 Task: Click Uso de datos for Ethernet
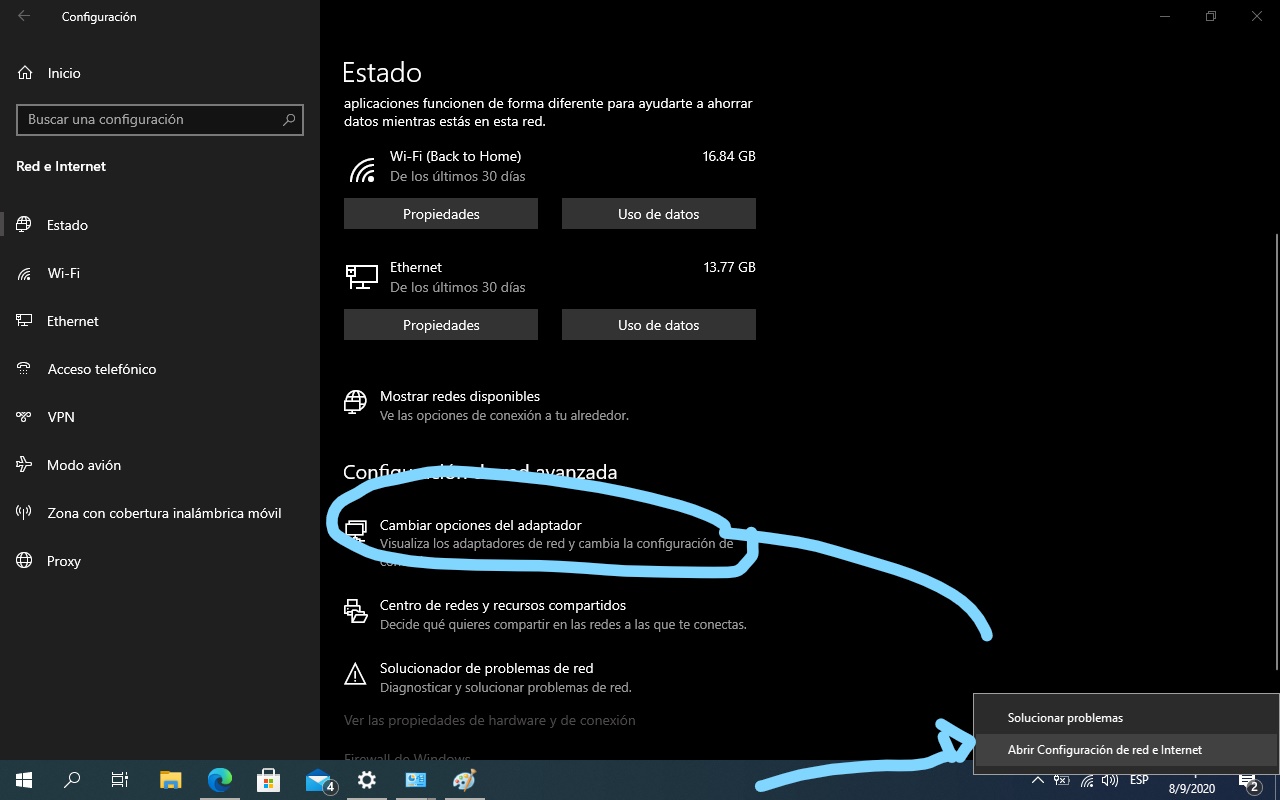click(658, 324)
